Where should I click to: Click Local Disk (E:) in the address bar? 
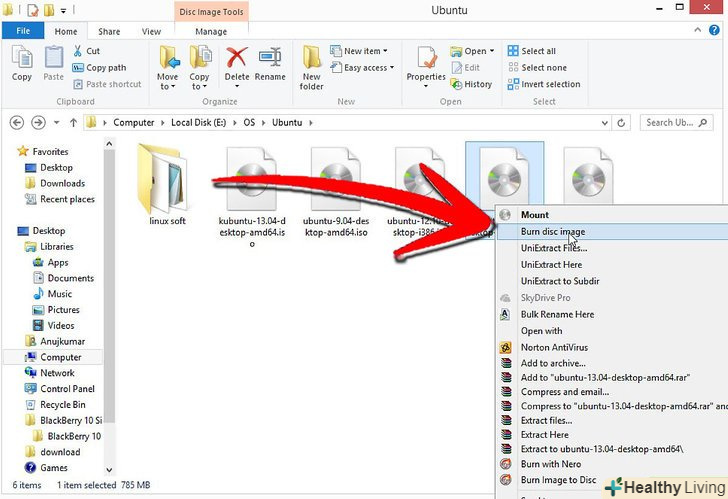coord(199,123)
